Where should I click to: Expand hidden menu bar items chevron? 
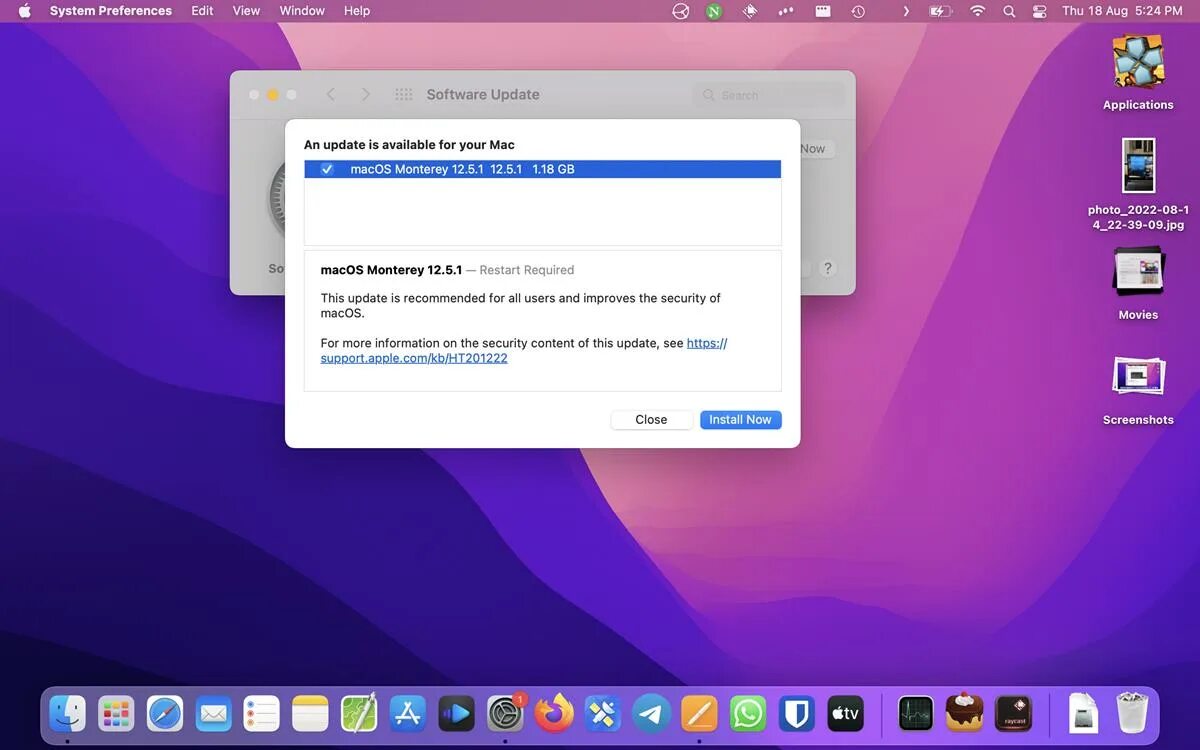click(906, 11)
